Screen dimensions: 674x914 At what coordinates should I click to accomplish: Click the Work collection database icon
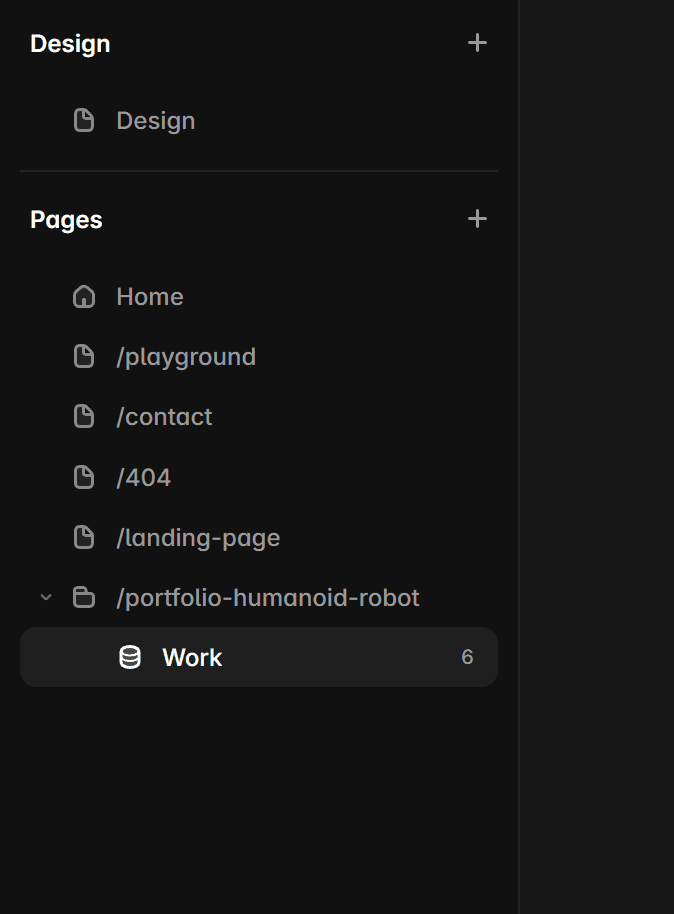(130, 657)
